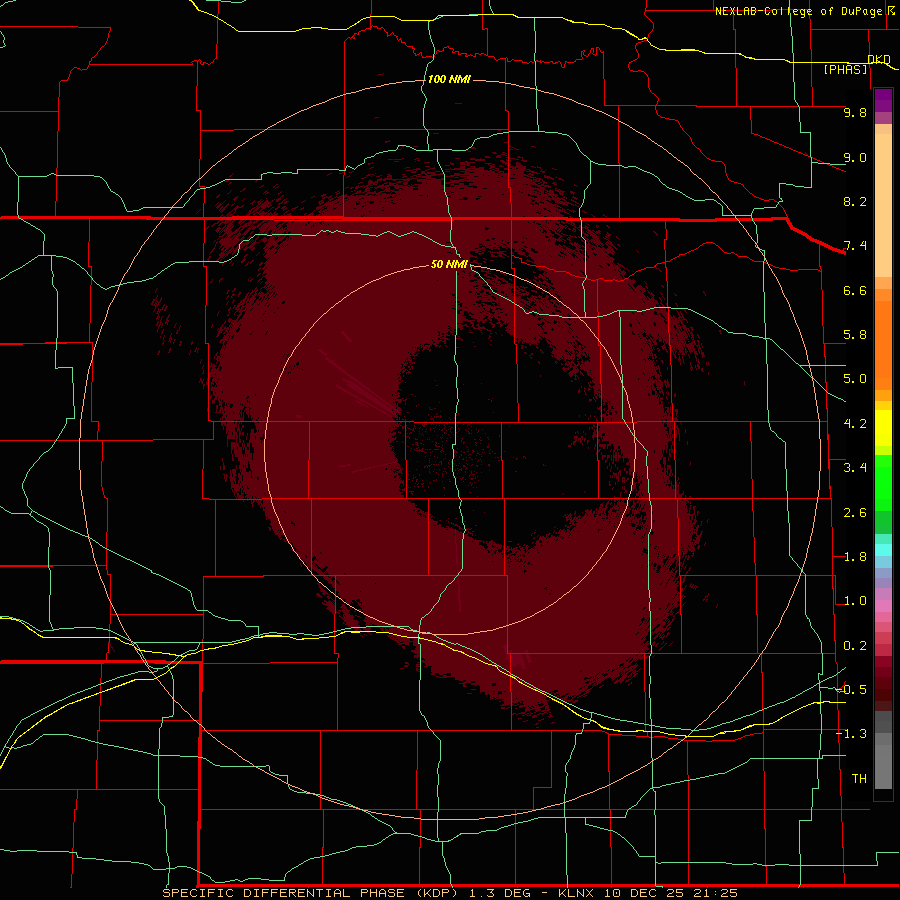The width and height of the screenshot is (900, 900).
Task: Click the DKD product label
Action: [879, 59]
